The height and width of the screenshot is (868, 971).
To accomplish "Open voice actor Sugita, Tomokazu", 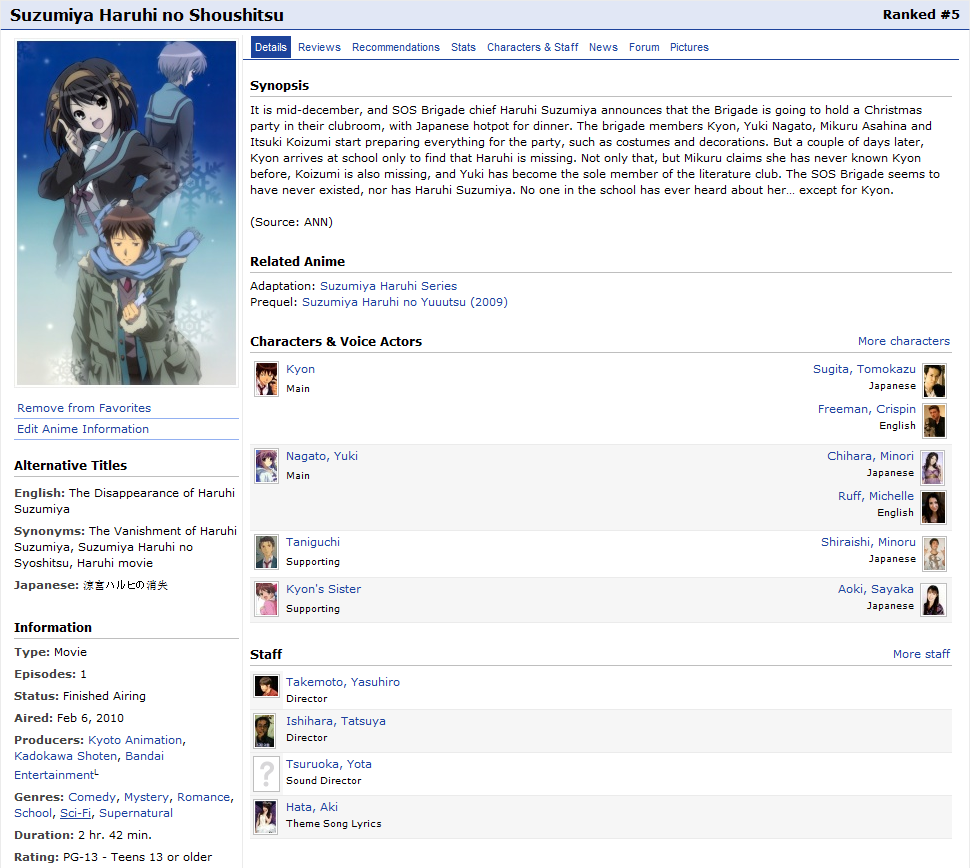I will (x=864, y=369).
